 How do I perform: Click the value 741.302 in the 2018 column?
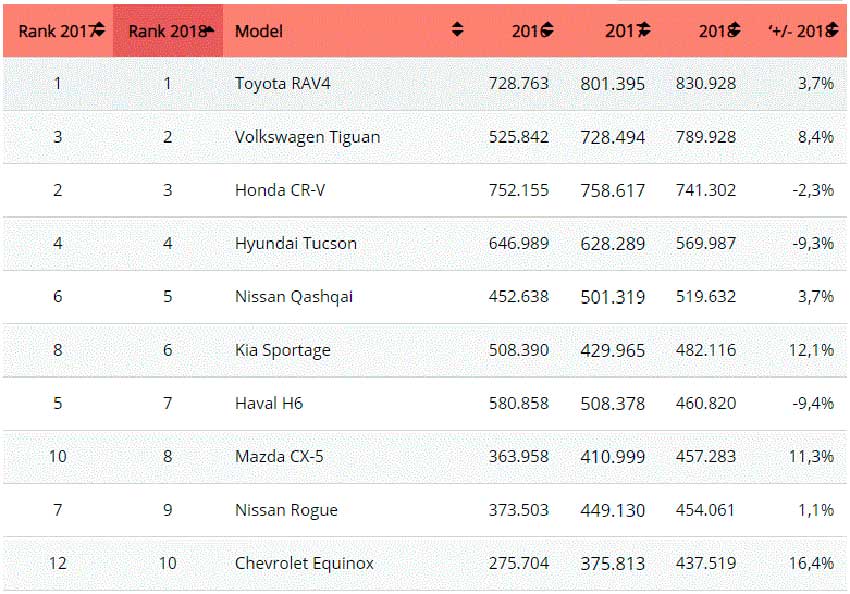point(706,190)
